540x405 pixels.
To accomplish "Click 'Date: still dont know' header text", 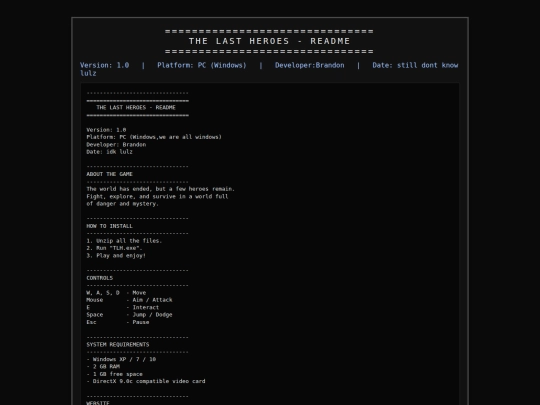I will [415, 65].
